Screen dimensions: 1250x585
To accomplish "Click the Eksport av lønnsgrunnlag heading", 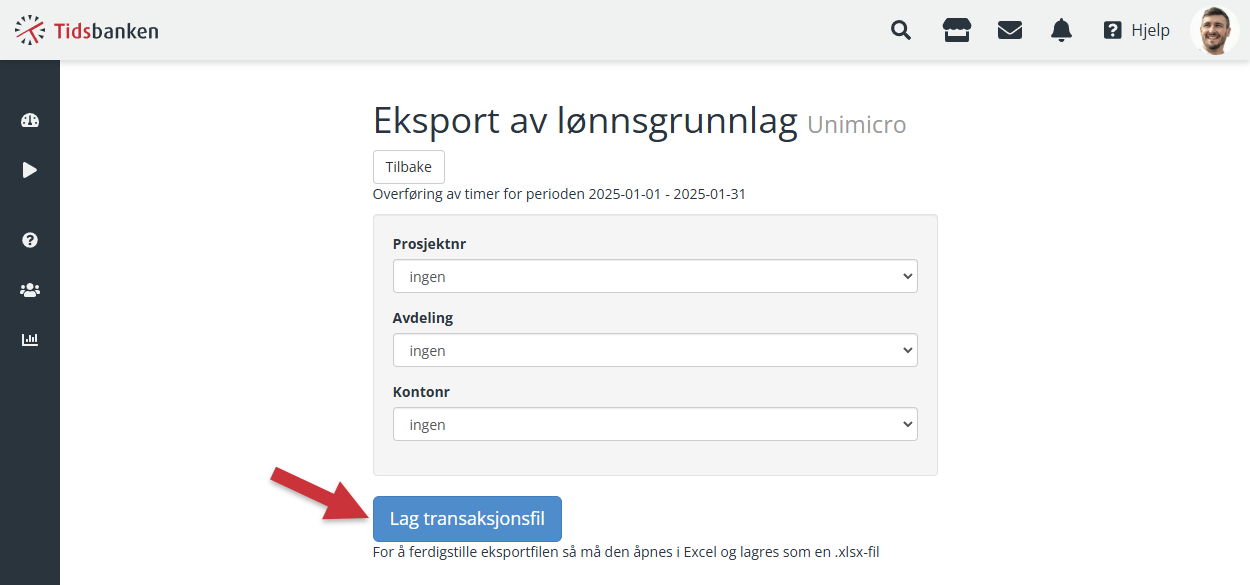I will point(585,121).
